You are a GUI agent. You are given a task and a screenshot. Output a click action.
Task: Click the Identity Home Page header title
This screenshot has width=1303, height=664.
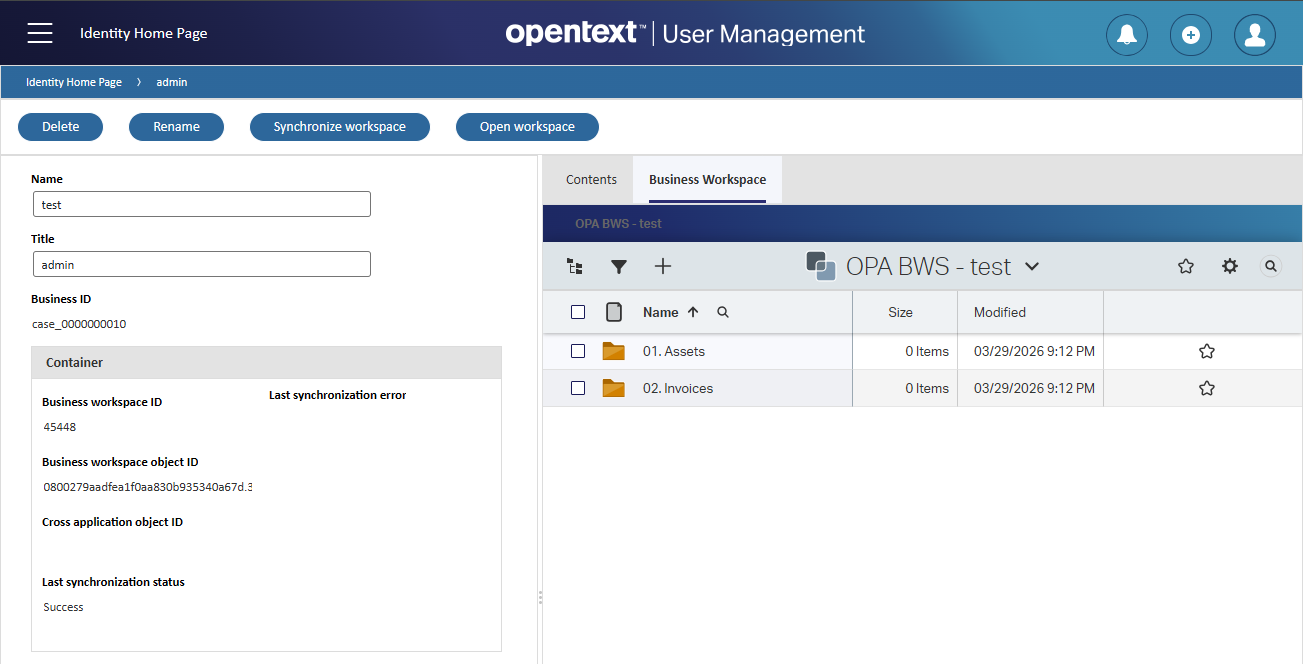click(x=144, y=33)
